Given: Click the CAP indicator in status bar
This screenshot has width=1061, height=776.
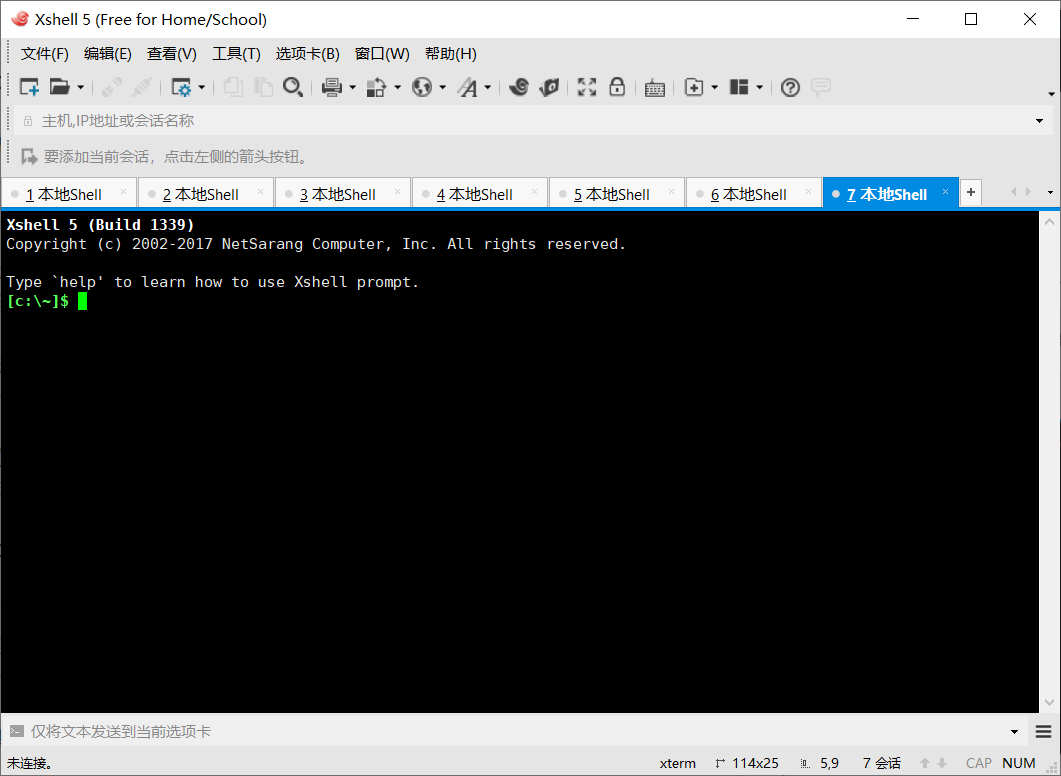Looking at the screenshot, I should [978, 764].
